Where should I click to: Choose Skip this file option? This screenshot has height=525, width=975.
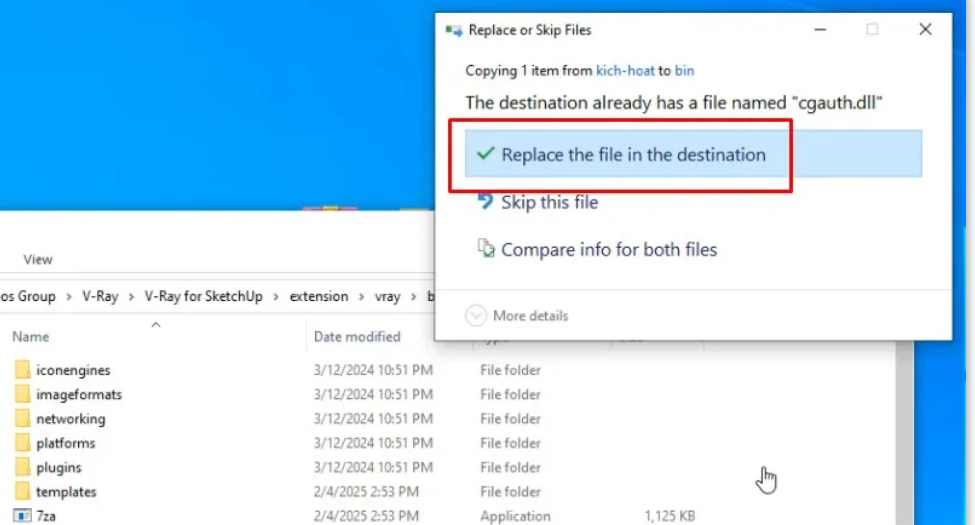click(549, 202)
